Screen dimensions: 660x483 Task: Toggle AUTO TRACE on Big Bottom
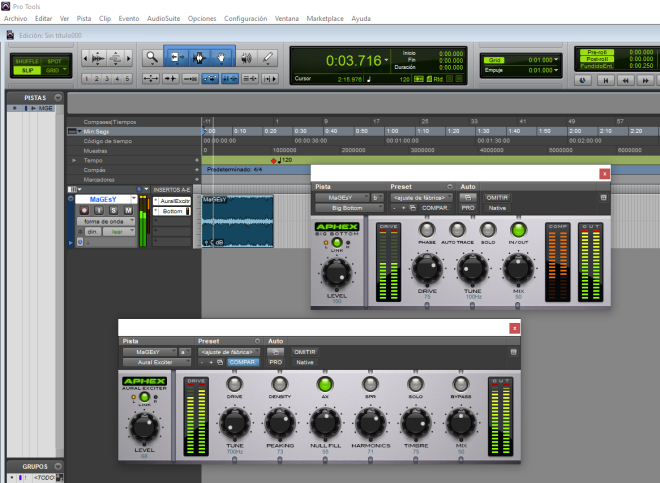(x=457, y=230)
